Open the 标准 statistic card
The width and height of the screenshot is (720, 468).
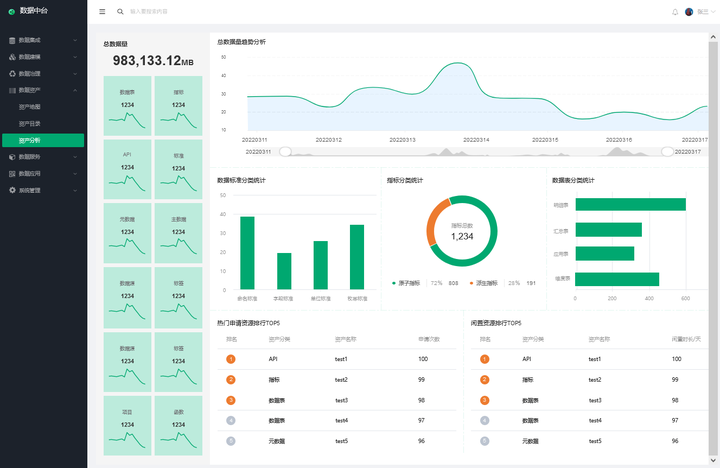coord(179,169)
